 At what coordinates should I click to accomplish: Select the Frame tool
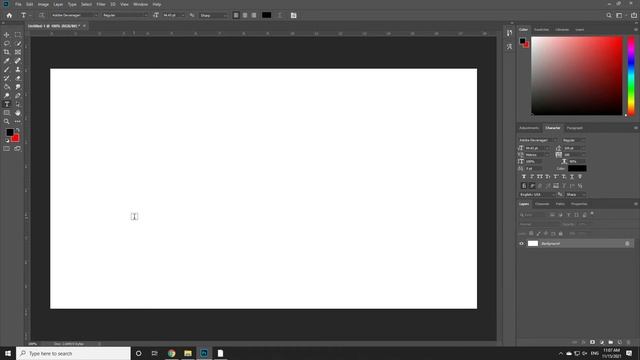(18, 52)
